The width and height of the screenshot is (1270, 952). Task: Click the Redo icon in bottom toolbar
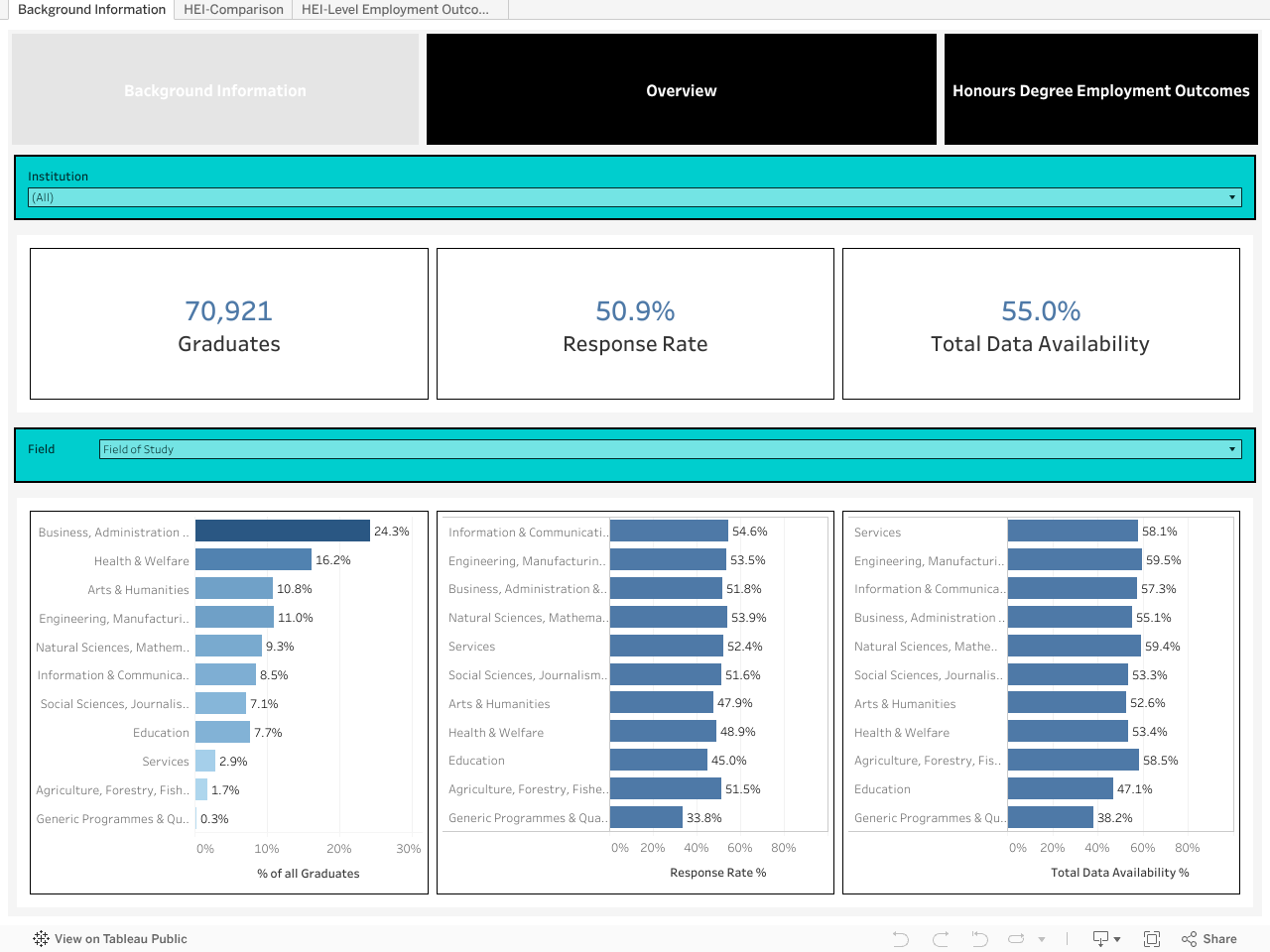coord(941,939)
